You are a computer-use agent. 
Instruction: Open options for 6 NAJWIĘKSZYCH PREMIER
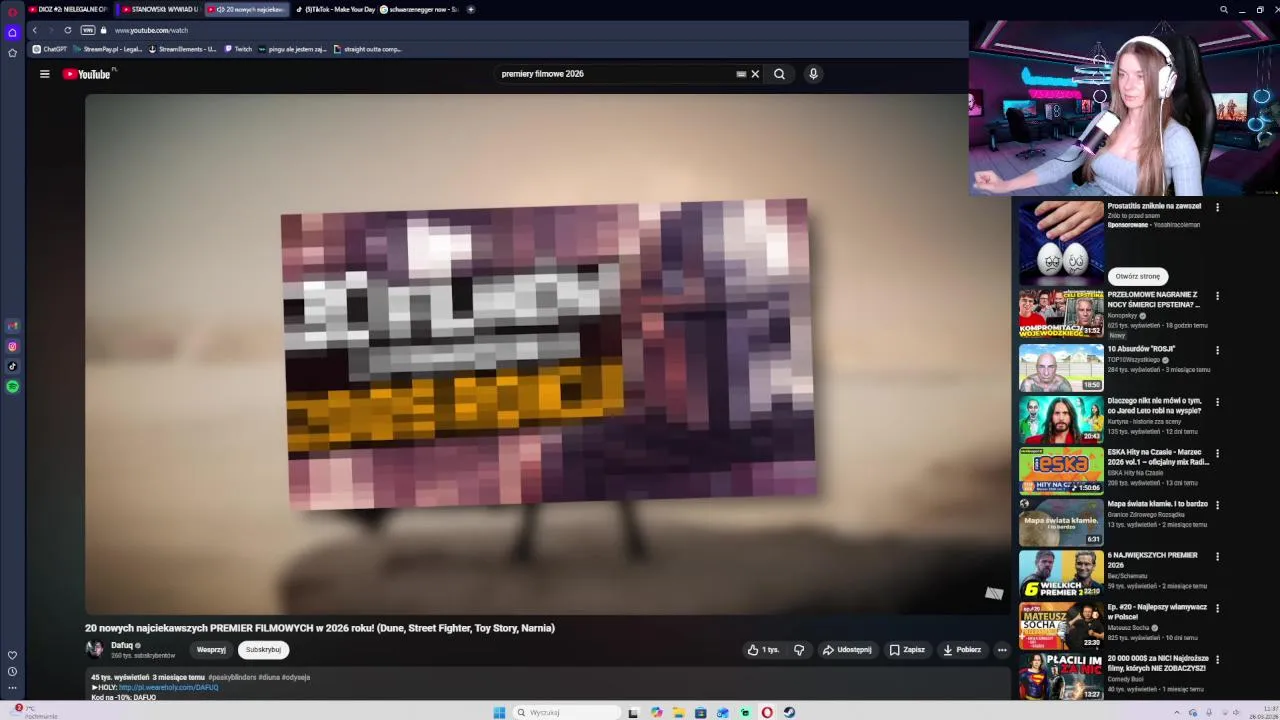click(x=1217, y=556)
